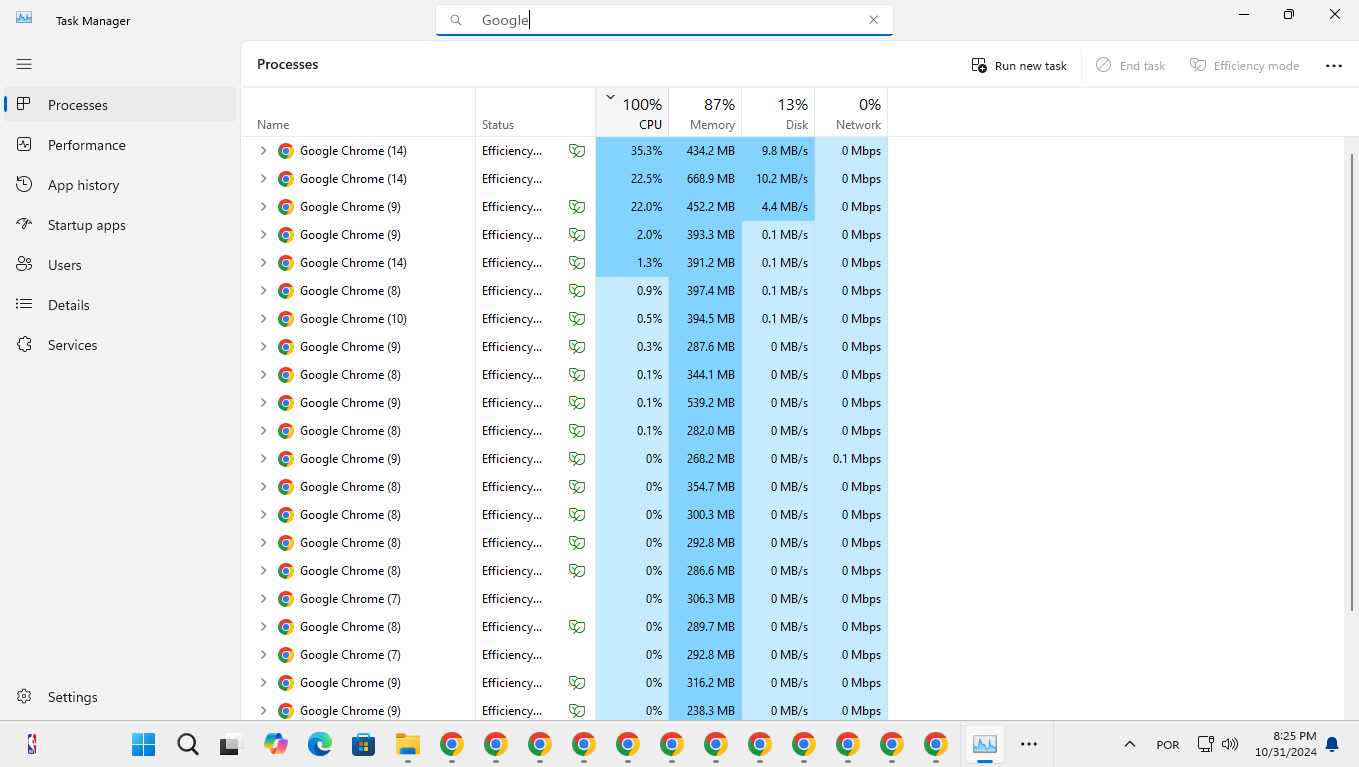
Task: Open taskbar Search
Action: pos(187,744)
